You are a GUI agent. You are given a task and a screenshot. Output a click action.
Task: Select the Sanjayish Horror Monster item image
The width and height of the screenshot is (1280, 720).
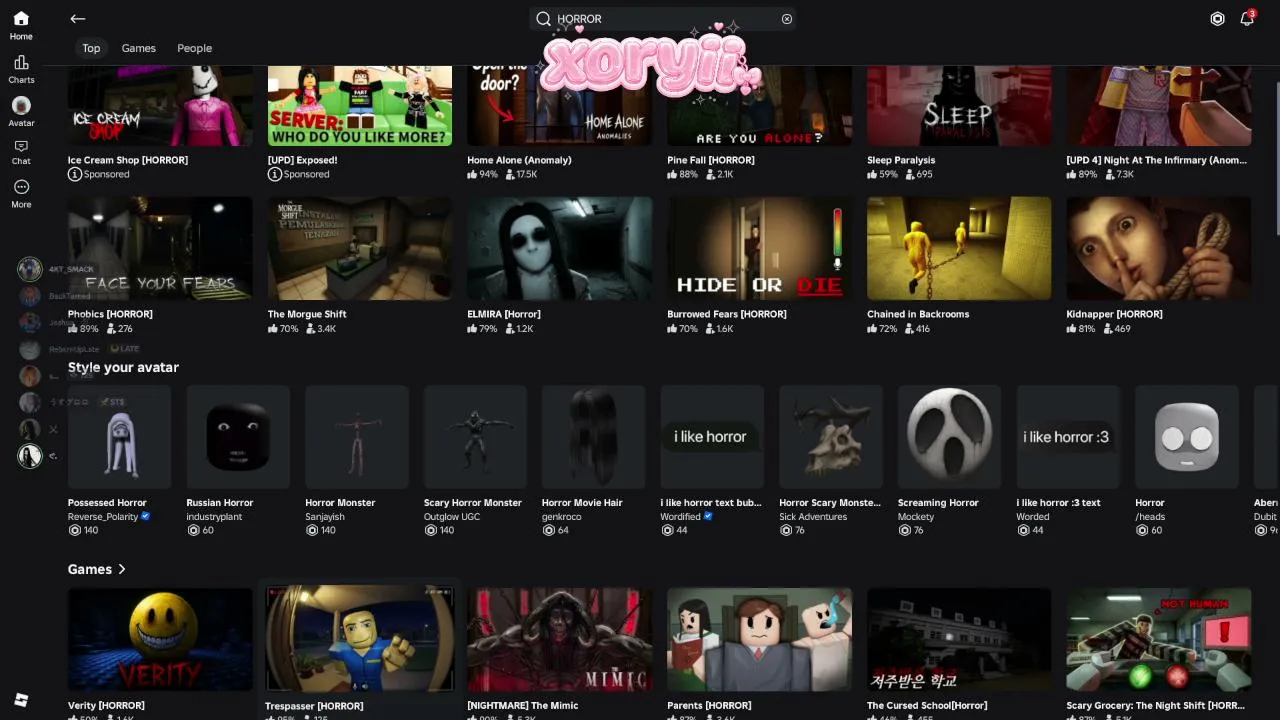[x=357, y=437]
